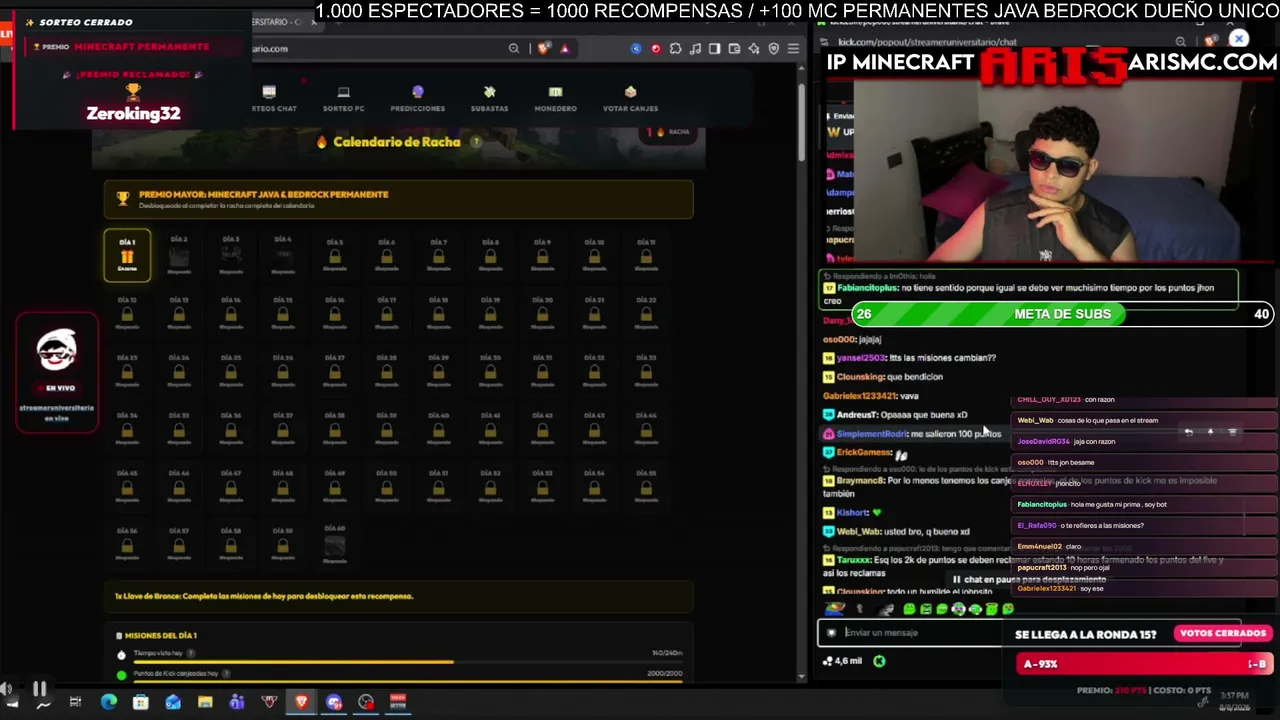Click the Brave Rewards triangle icon

(x=565, y=48)
